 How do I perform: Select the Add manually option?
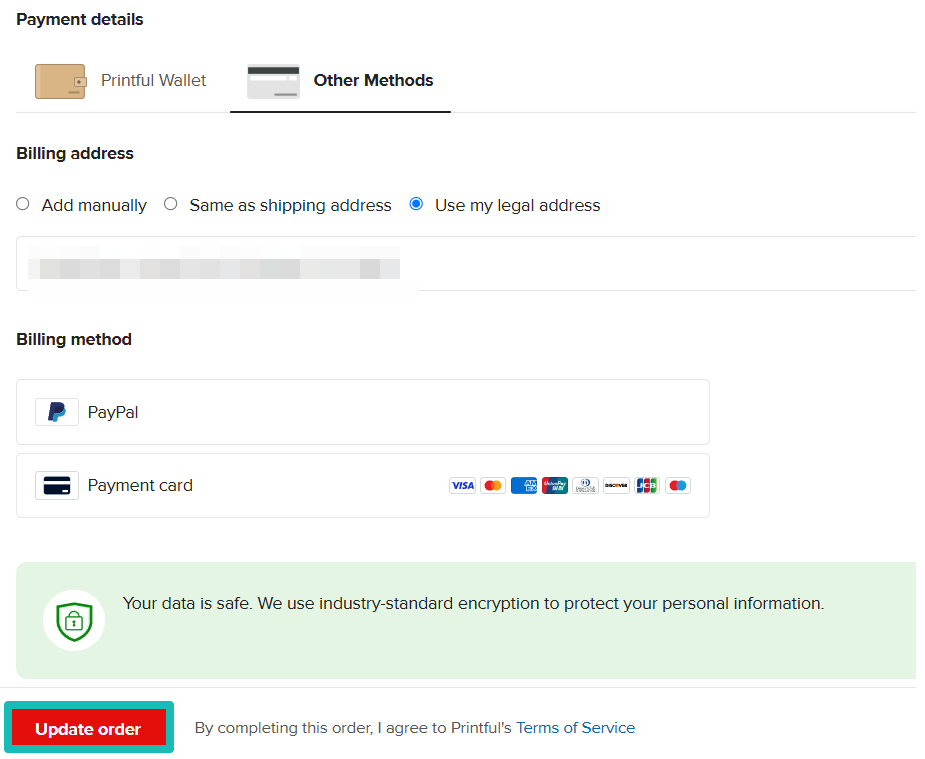click(x=22, y=204)
